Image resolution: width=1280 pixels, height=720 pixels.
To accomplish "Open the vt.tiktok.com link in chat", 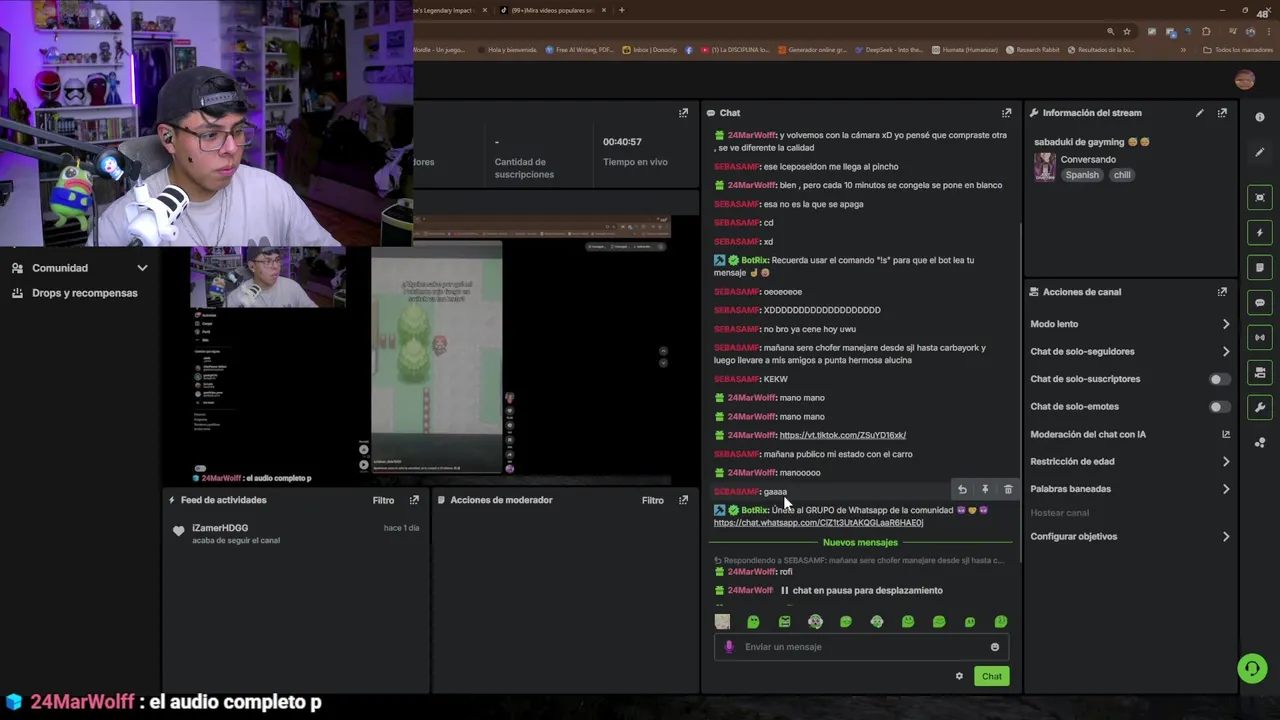I will (x=842, y=435).
